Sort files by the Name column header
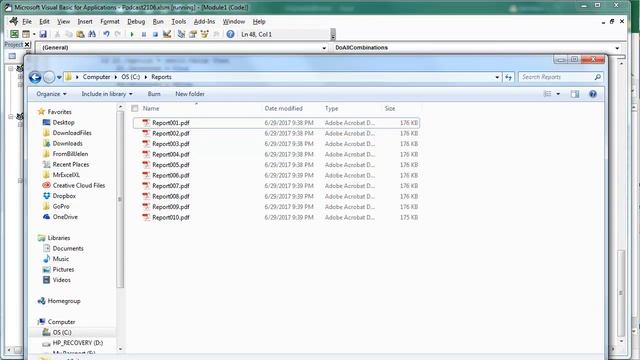 click(151, 108)
